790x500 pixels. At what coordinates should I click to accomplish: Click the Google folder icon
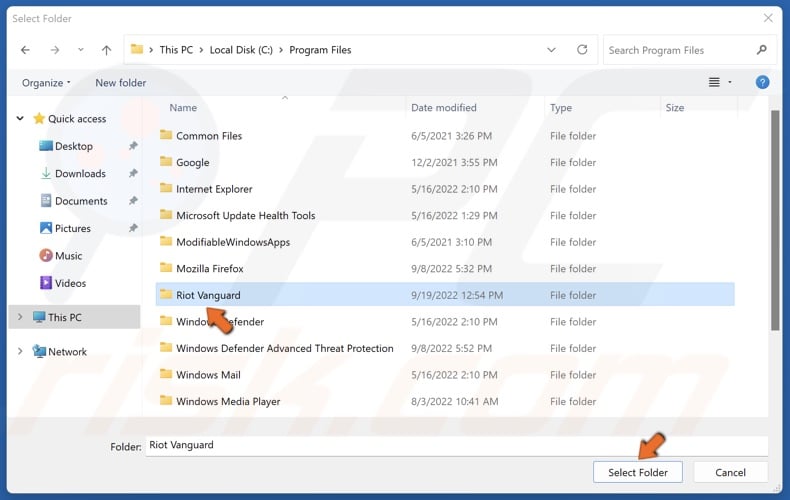click(x=166, y=161)
